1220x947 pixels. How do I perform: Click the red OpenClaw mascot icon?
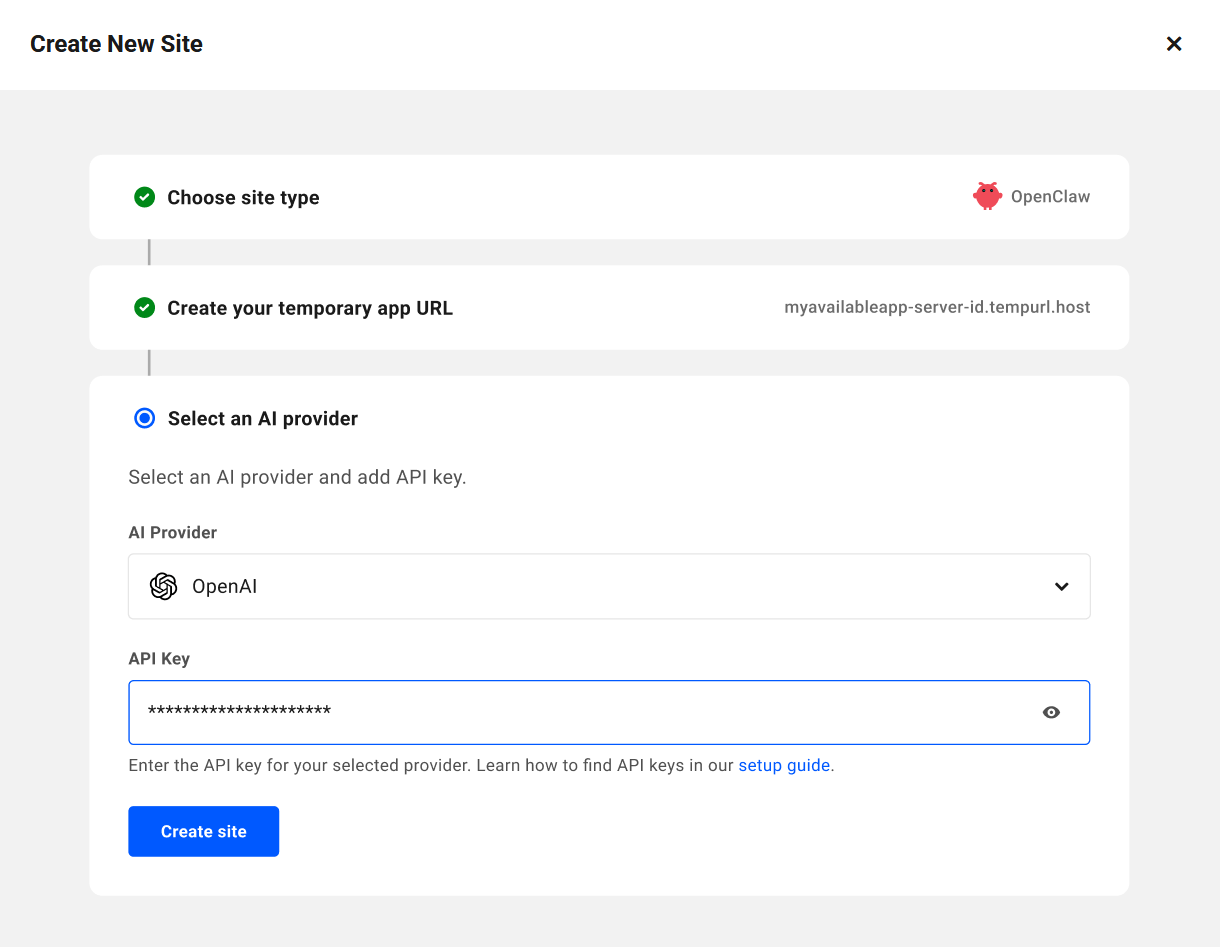987,196
